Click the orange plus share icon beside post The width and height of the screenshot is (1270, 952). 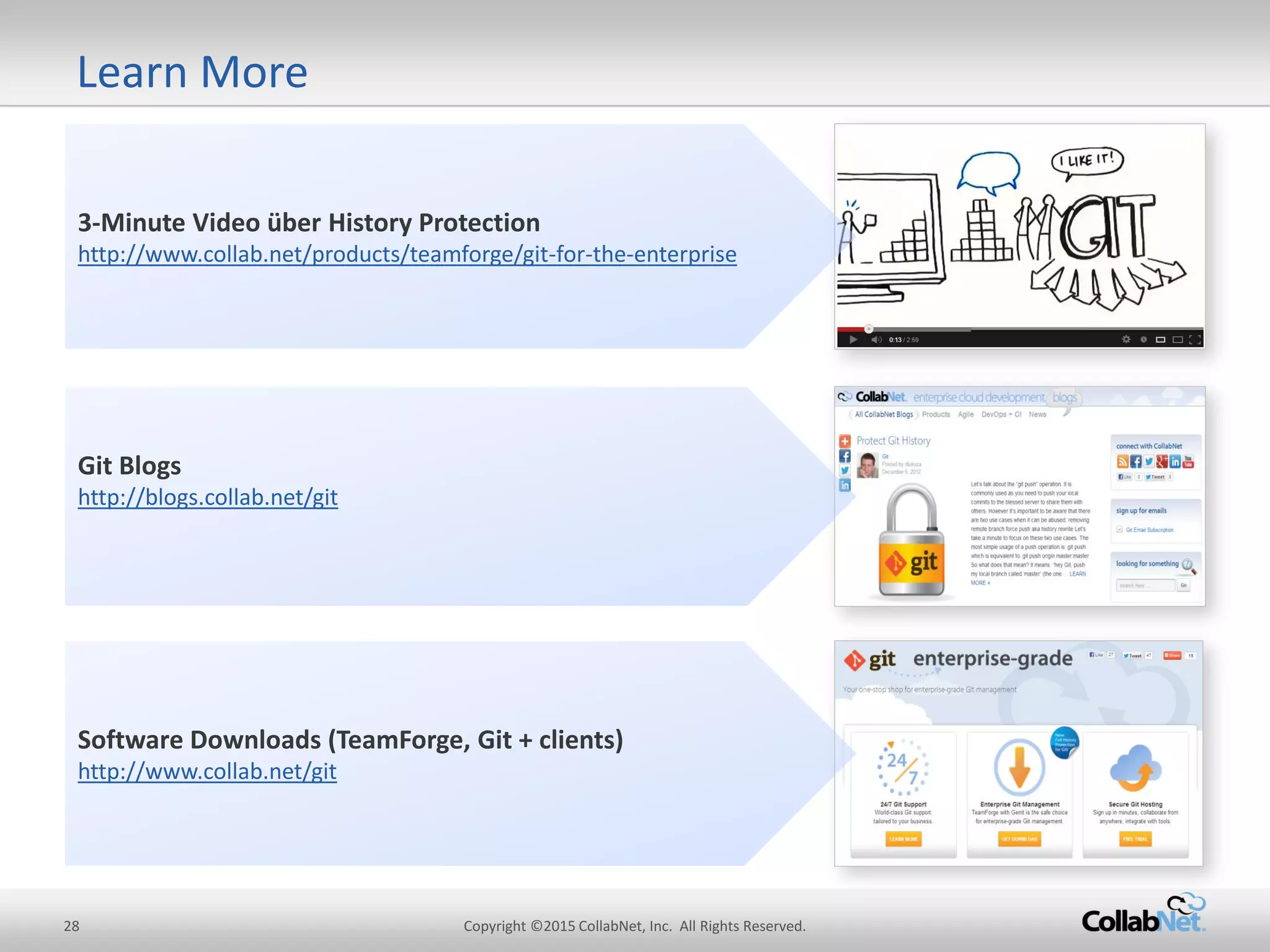845,441
